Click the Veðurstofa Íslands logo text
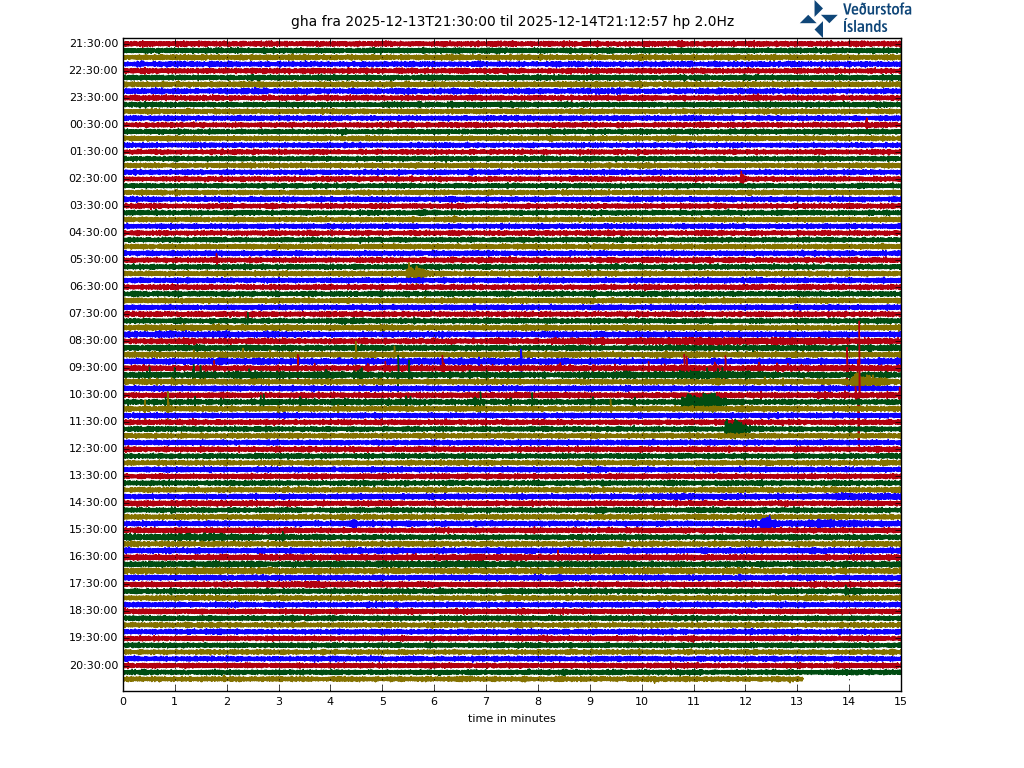This screenshot has height=768, width=1024. coord(876,18)
